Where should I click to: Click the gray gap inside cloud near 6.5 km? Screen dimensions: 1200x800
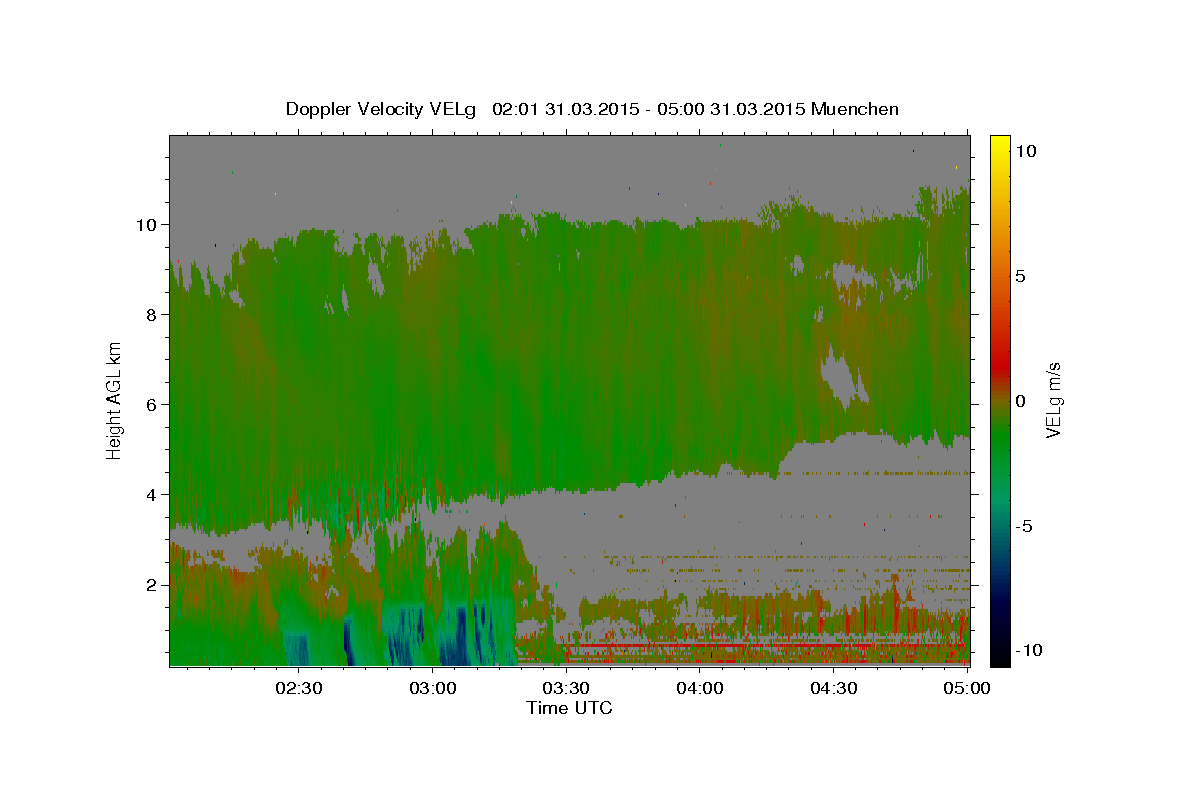[843, 380]
